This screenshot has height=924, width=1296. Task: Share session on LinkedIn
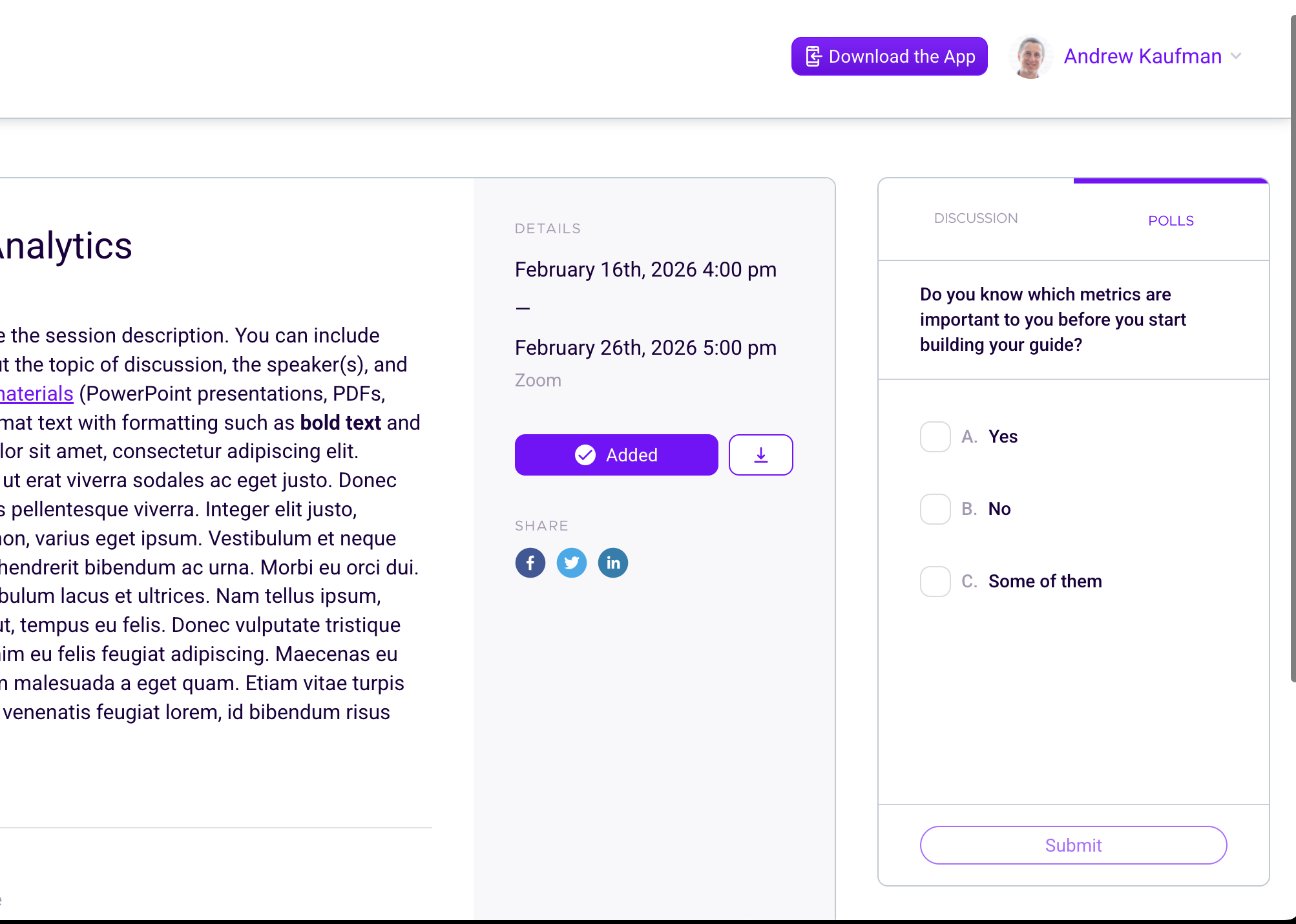(612, 563)
